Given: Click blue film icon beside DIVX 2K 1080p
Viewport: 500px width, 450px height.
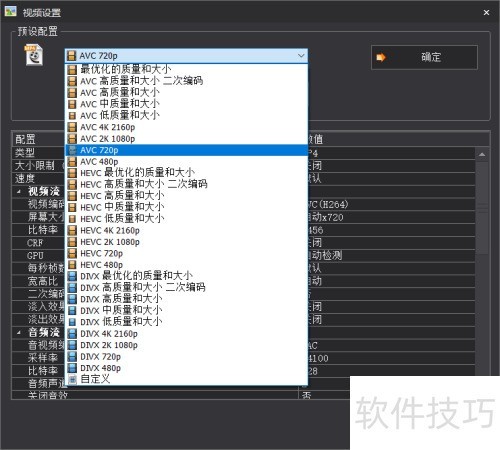Looking at the screenshot, I should pos(72,345).
